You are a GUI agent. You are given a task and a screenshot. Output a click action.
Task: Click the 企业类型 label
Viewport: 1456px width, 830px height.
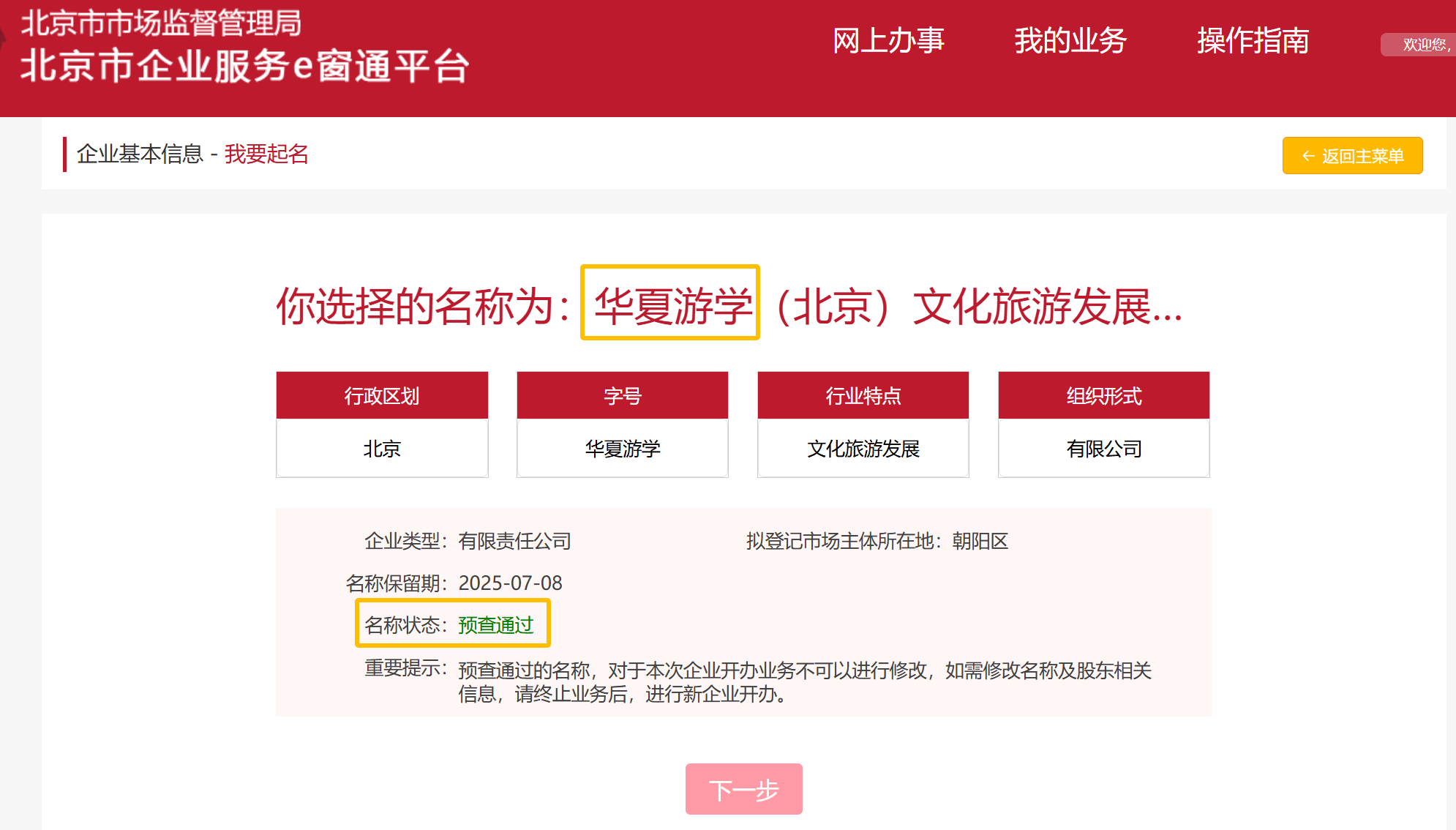[x=405, y=541]
